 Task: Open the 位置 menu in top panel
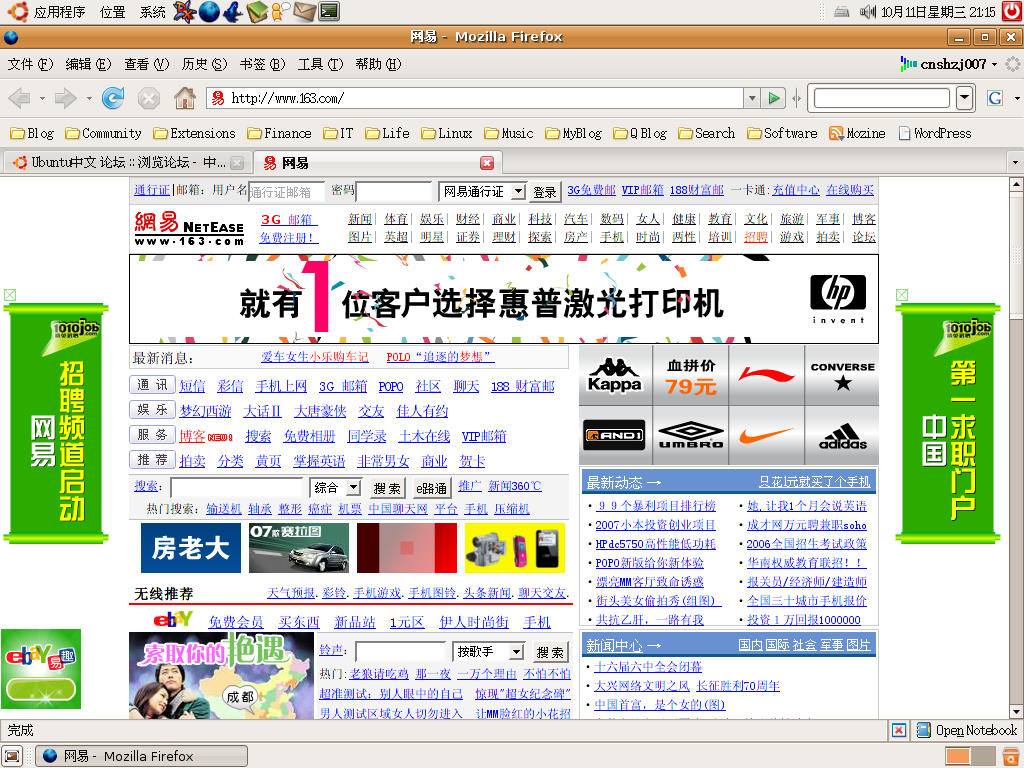coord(112,12)
